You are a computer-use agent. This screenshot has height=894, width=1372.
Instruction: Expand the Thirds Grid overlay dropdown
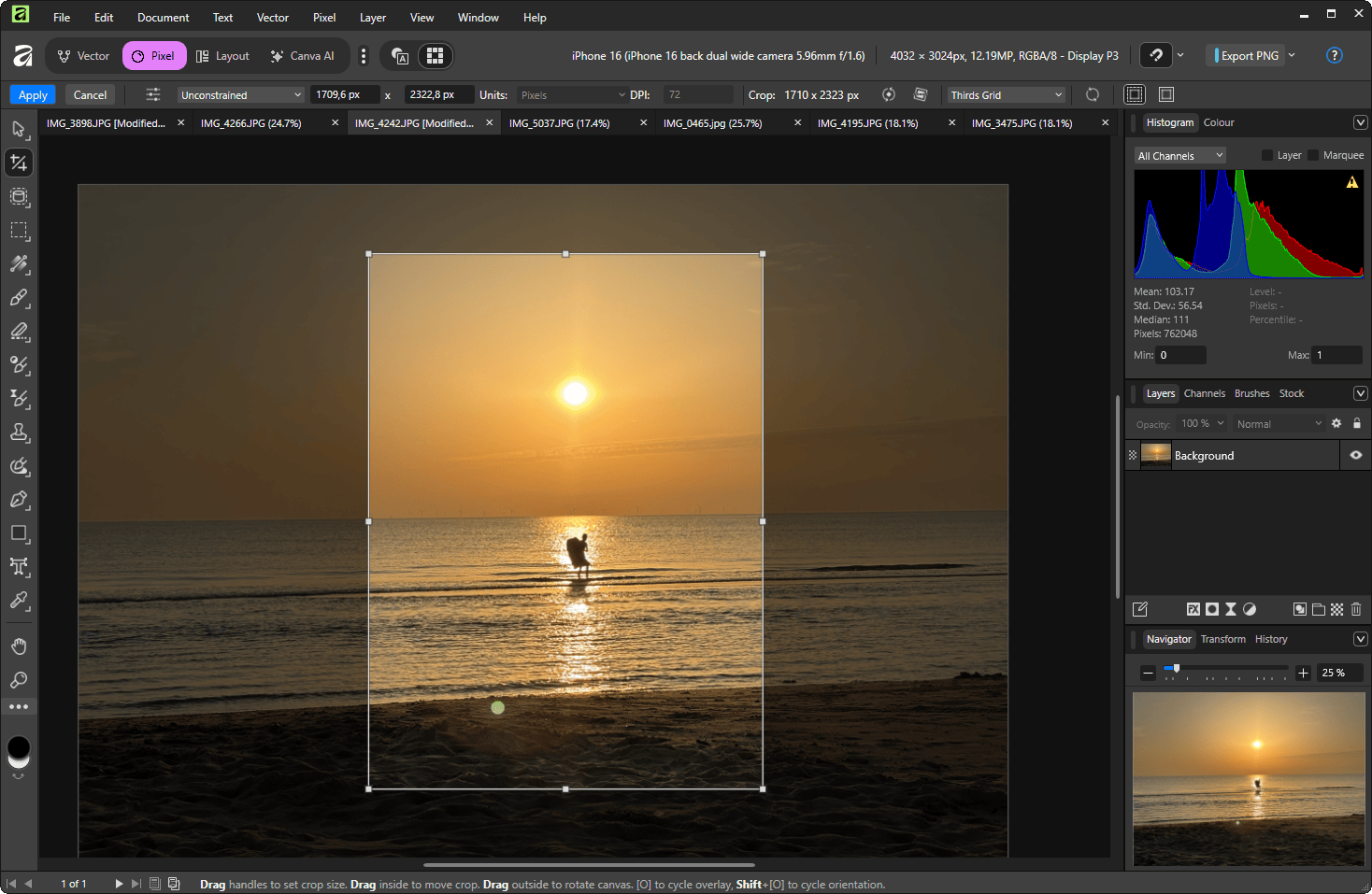[x=1007, y=94]
